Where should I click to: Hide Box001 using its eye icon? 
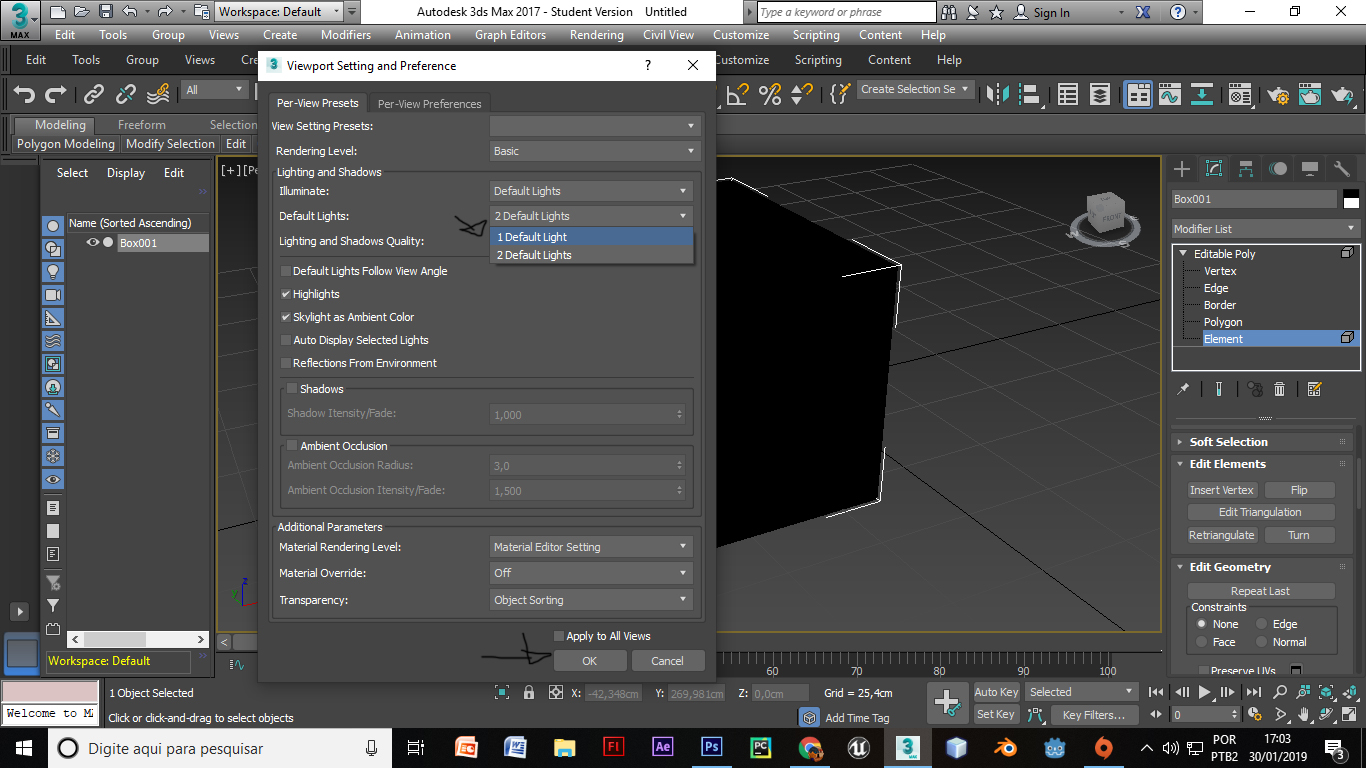(x=93, y=243)
